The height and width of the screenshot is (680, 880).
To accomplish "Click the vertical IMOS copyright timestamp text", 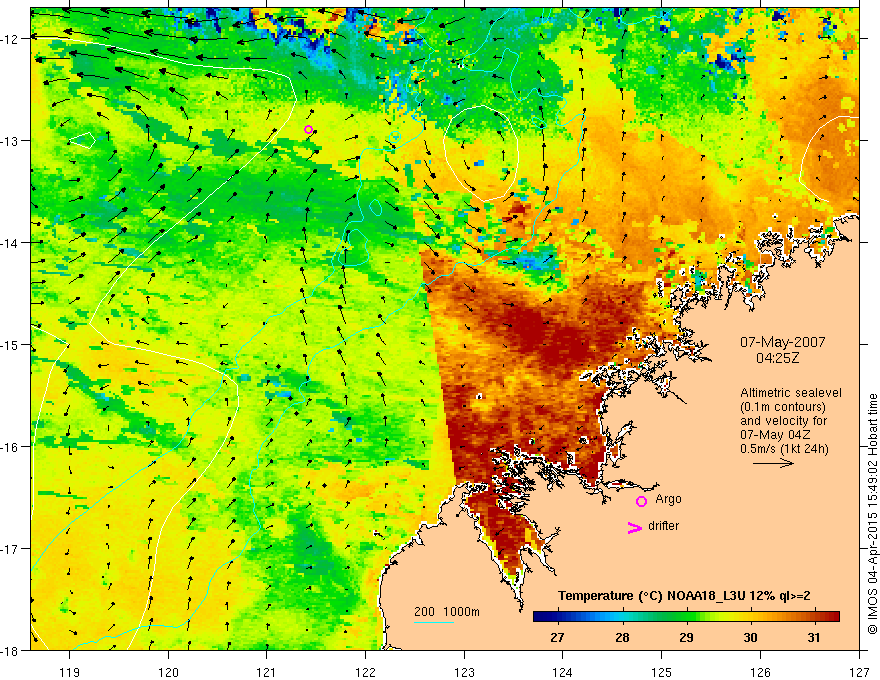I will (x=872, y=514).
